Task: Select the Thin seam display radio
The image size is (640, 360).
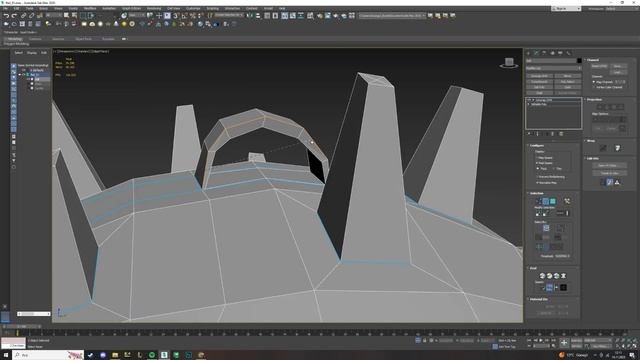Action: coord(558,168)
